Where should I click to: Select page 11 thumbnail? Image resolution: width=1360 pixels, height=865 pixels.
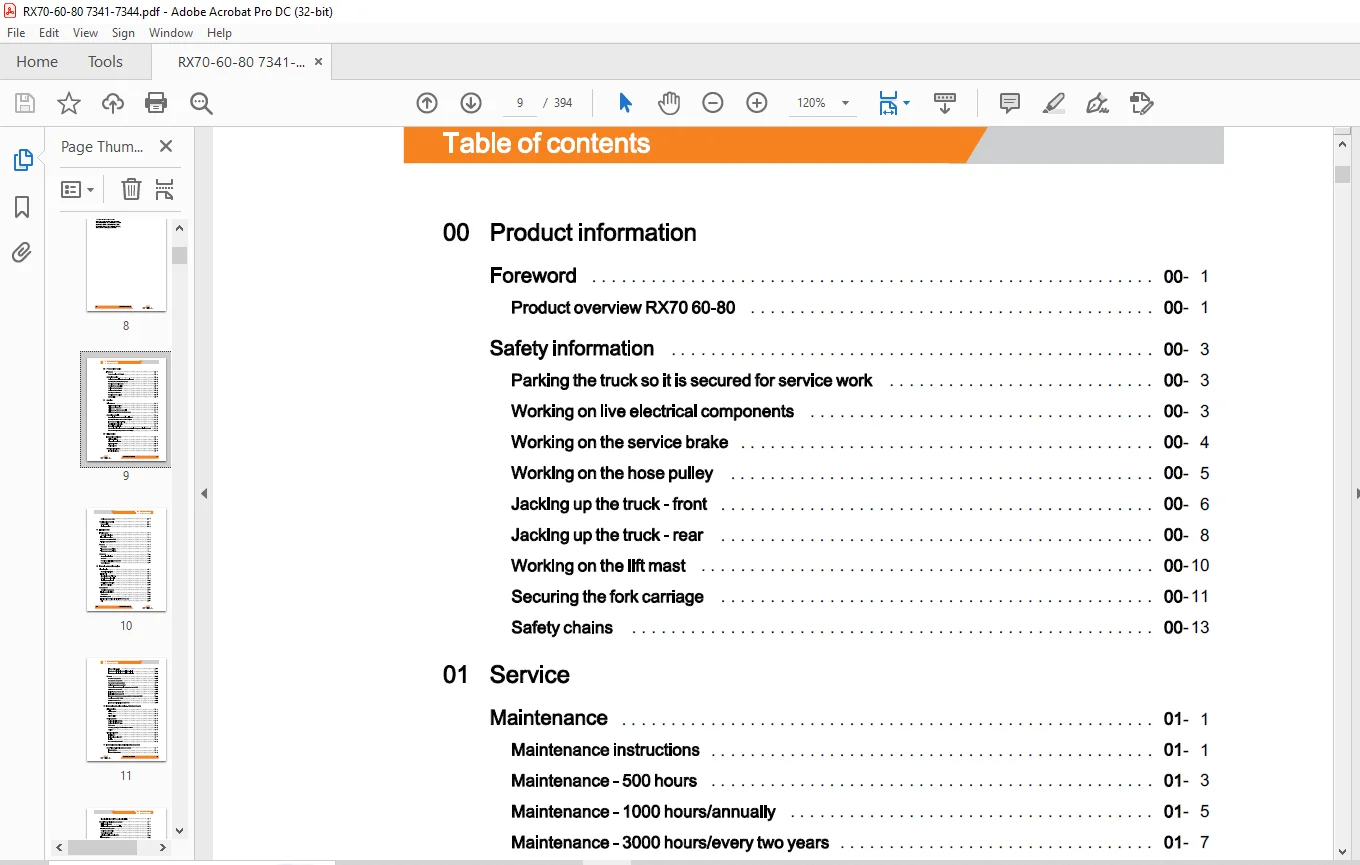(x=126, y=710)
